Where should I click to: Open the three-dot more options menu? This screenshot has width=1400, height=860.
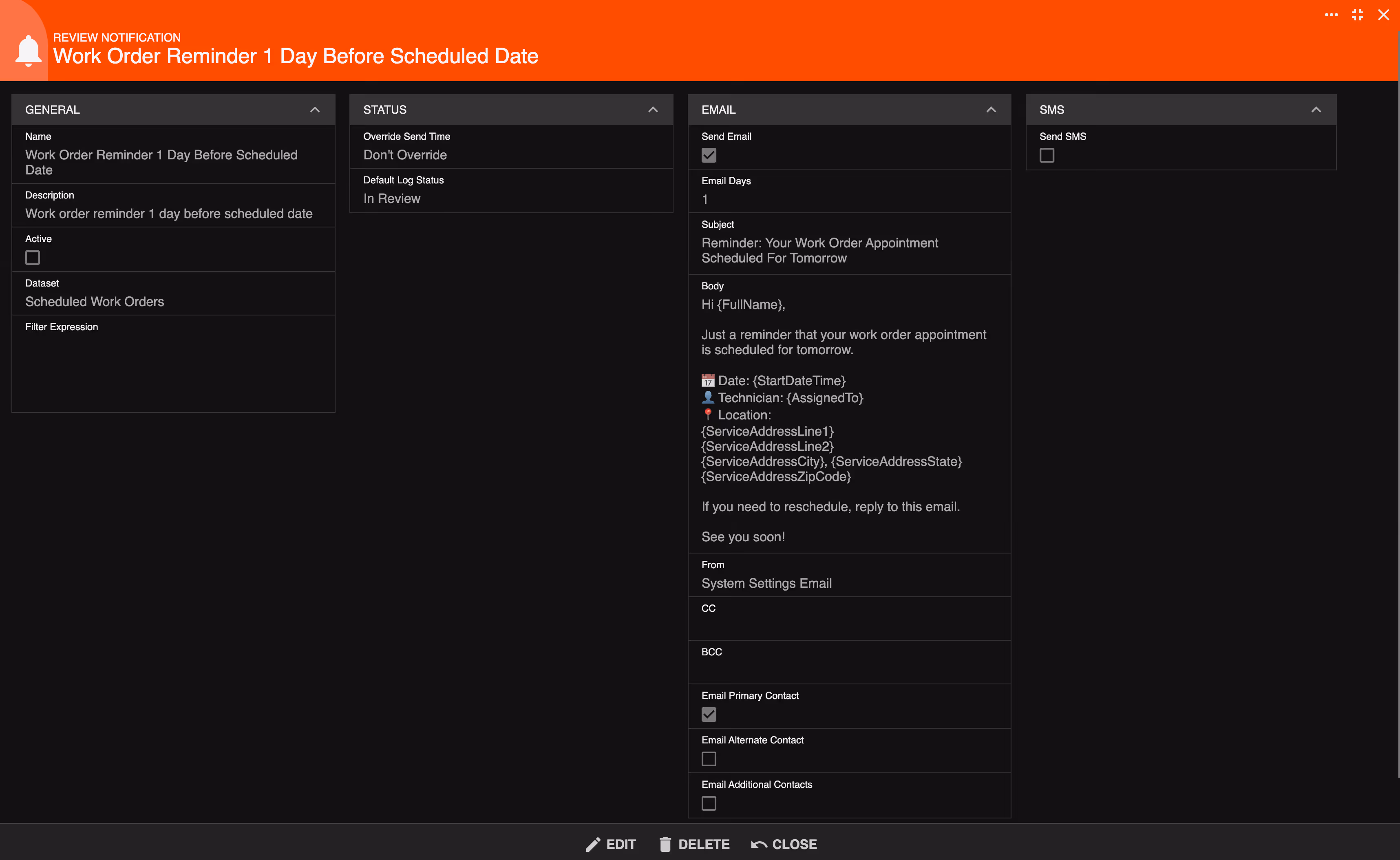[1331, 15]
